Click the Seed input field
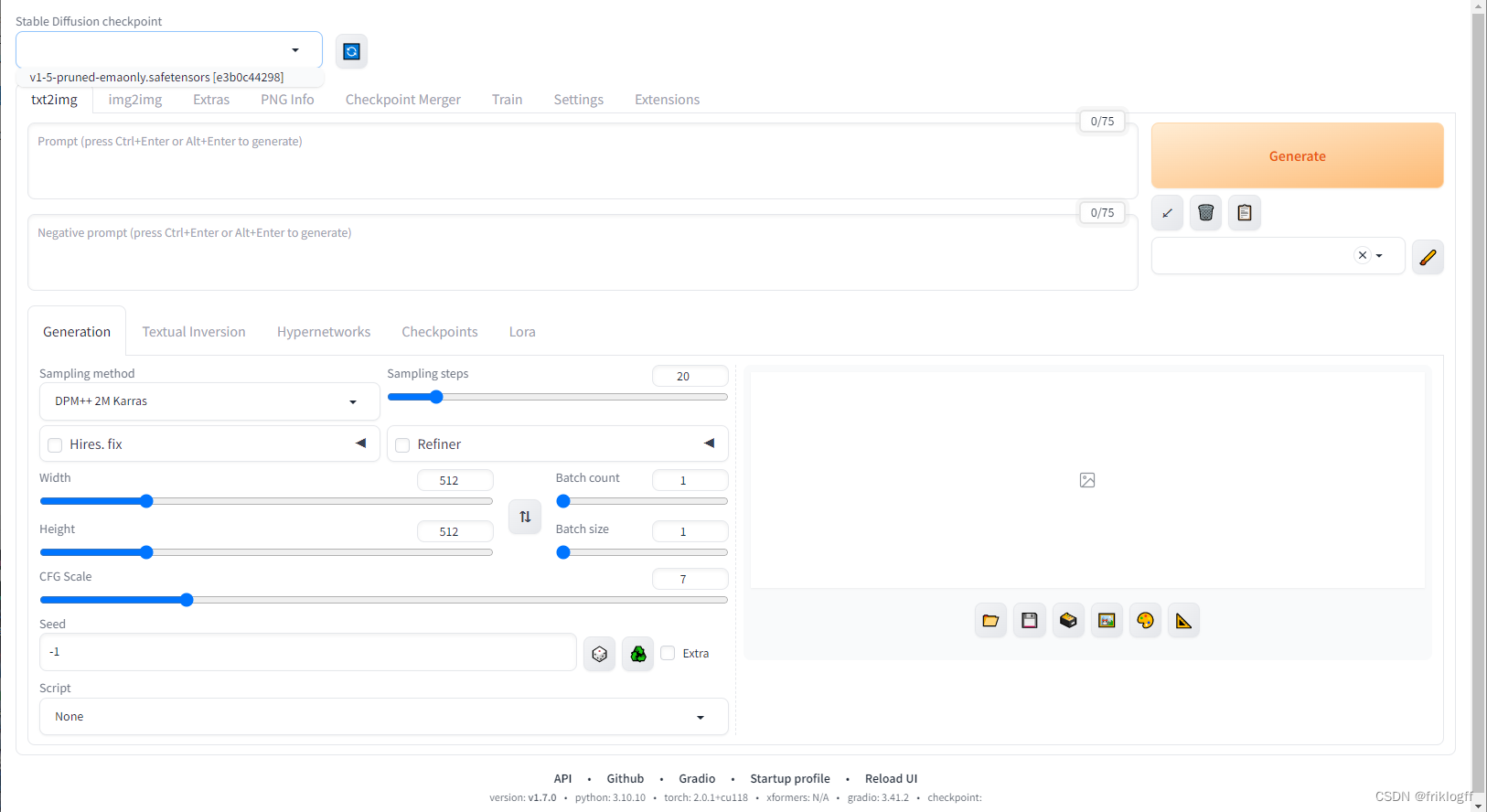 click(x=308, y=652)
